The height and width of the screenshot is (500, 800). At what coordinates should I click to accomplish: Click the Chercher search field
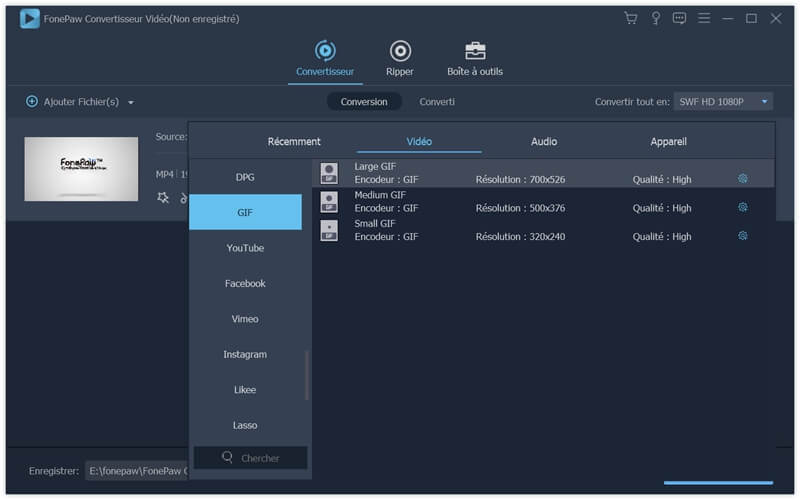pos(251,458)
